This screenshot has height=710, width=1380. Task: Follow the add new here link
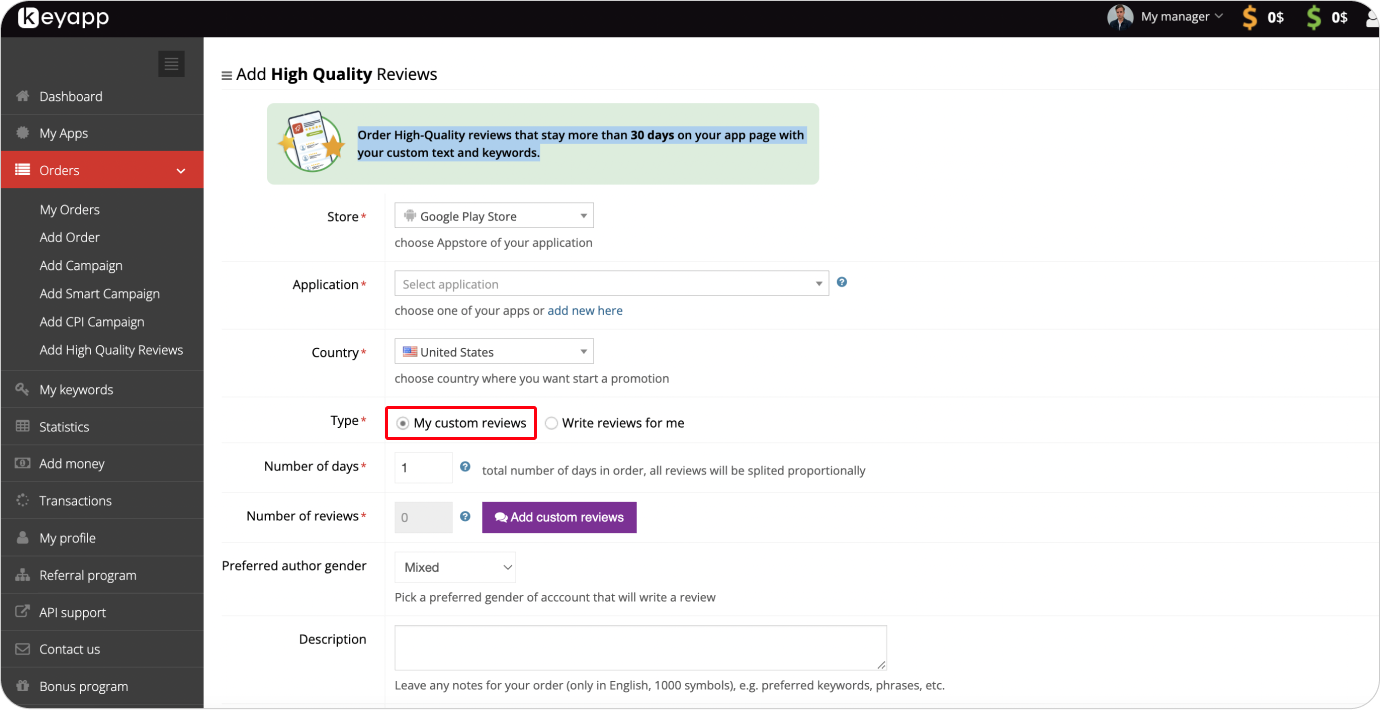(585, 311)
